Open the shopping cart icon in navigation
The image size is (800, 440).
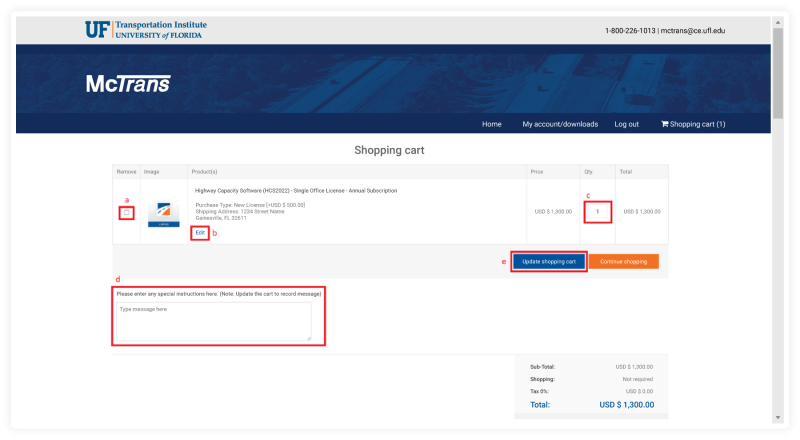pos(665,124)
